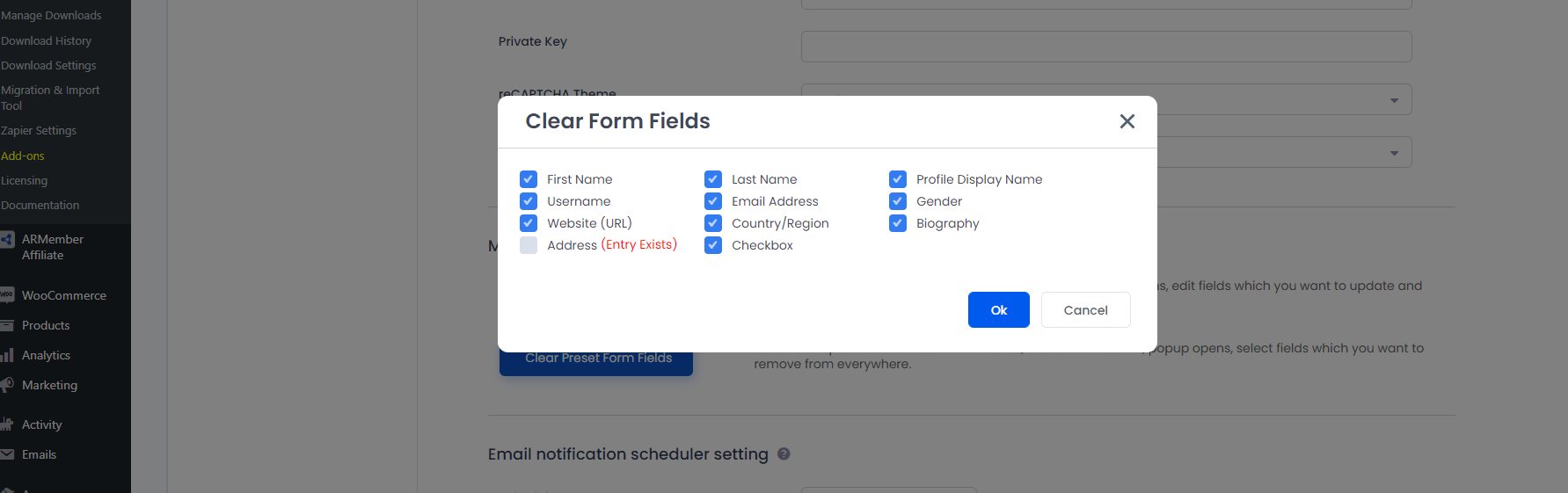Click the Products sidebar icon
The width and height of the screenshot is (1568, 493).
(7, 325)
